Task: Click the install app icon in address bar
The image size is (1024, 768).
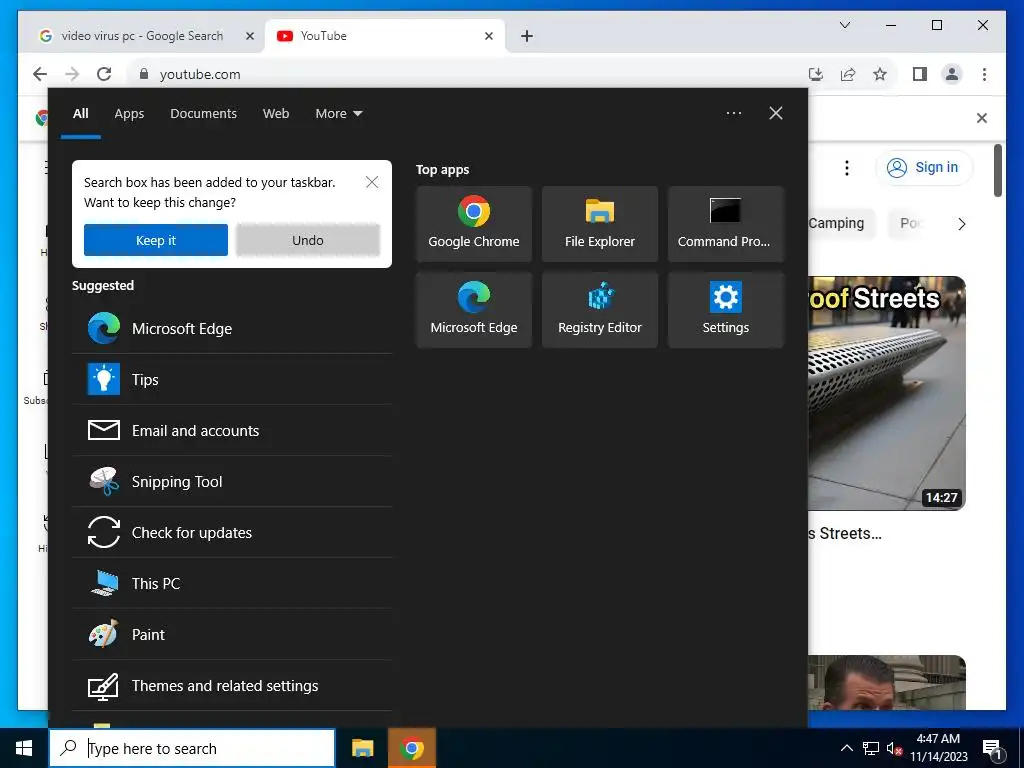Action: 816,74
